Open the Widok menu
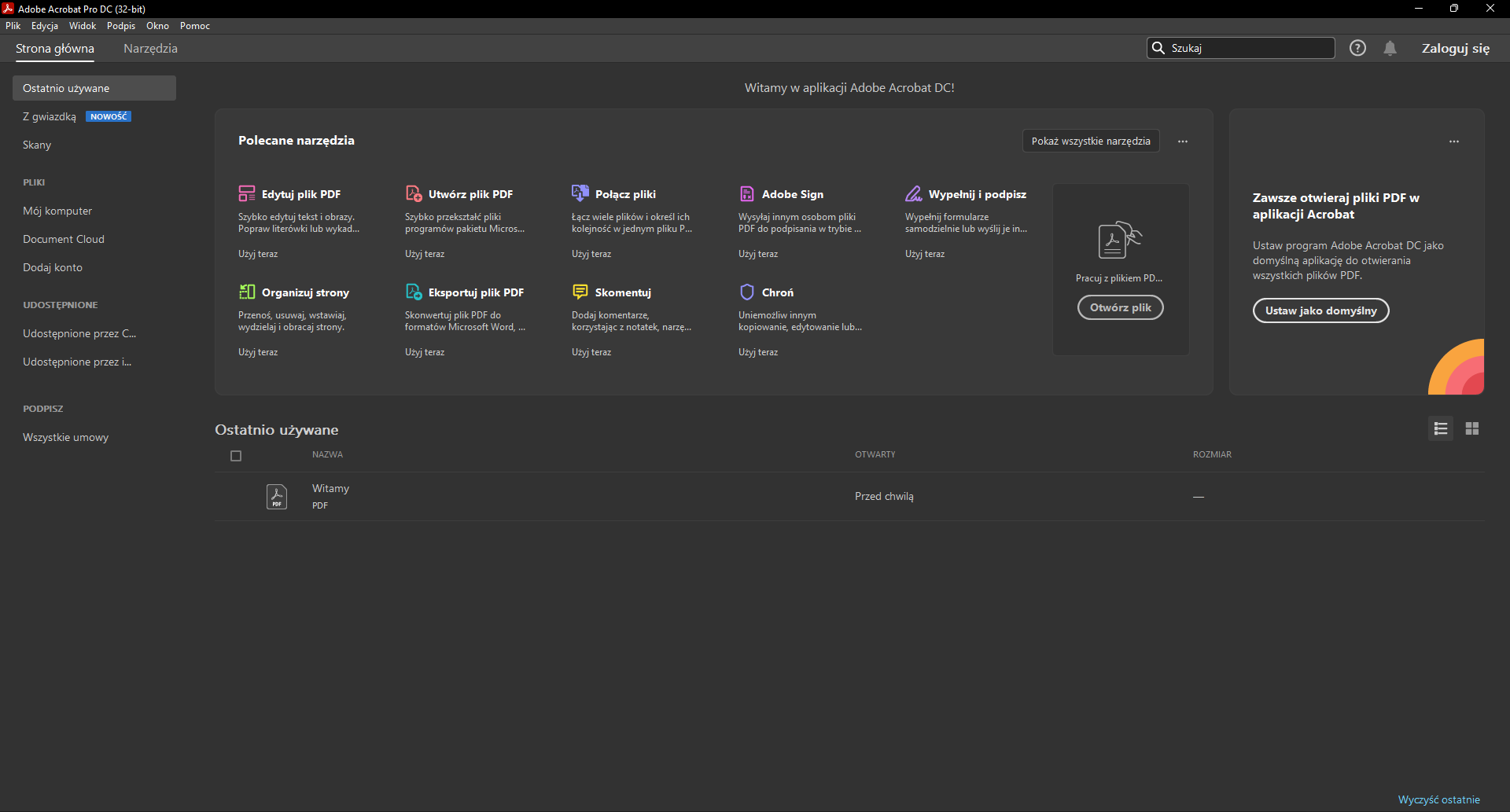Viewport: 1510px width, 812px height. coord(83,26)
